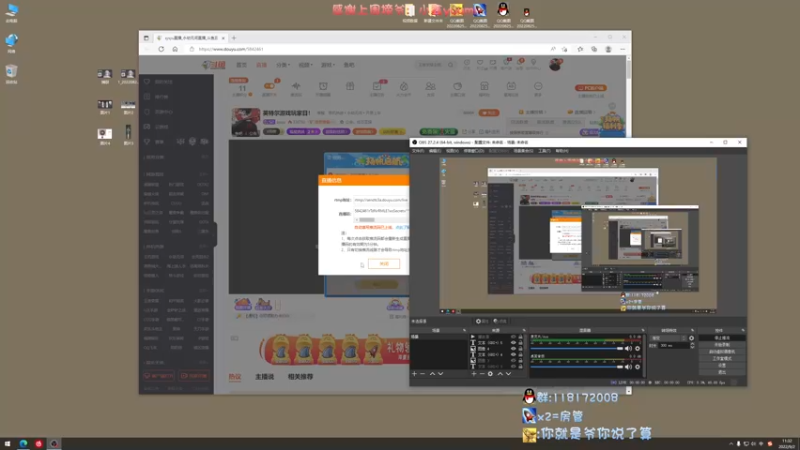This screenshot has width=800, height=450.
Task: Click 开始录制 in OBS Controls
Action: [721, 344]
